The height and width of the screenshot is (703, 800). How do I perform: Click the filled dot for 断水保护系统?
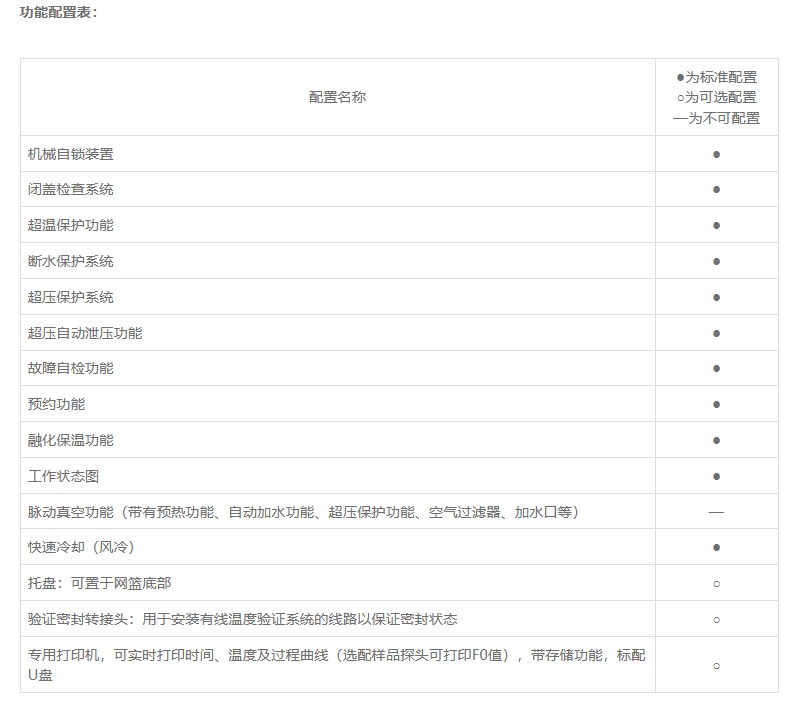click(716, 261)
